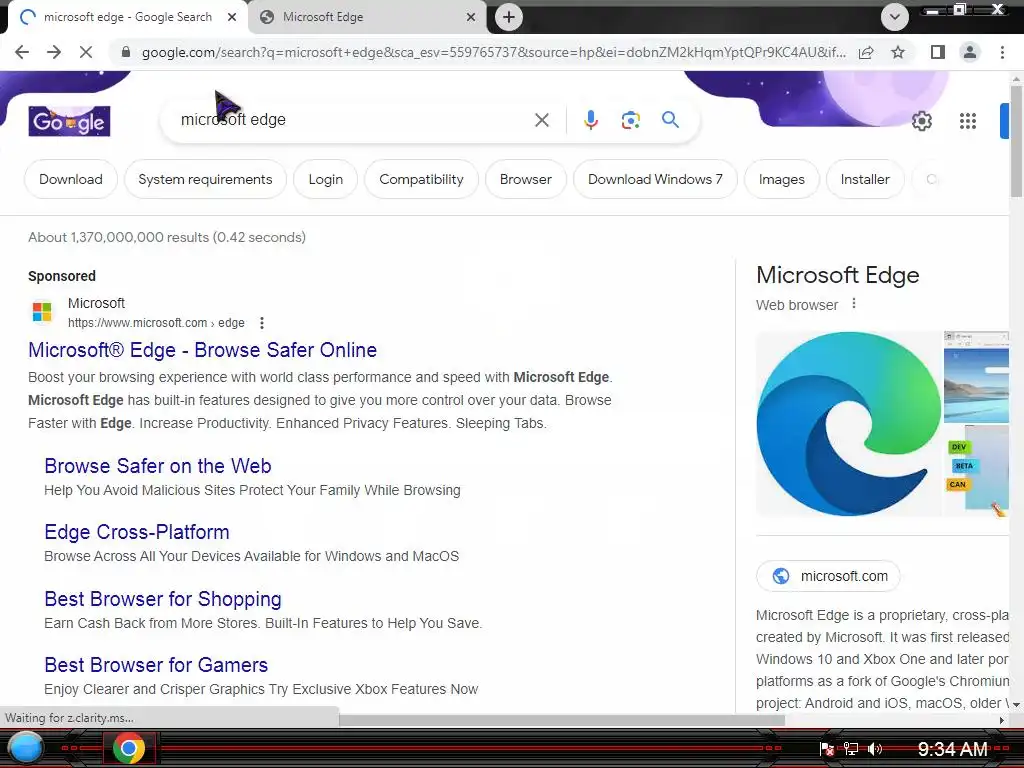Open Microsoft Edge - Browse Safer Online link
Image resolution: width=1024 pixels, height=768 pixels.
pyautogui.click(x=202, y=350)
